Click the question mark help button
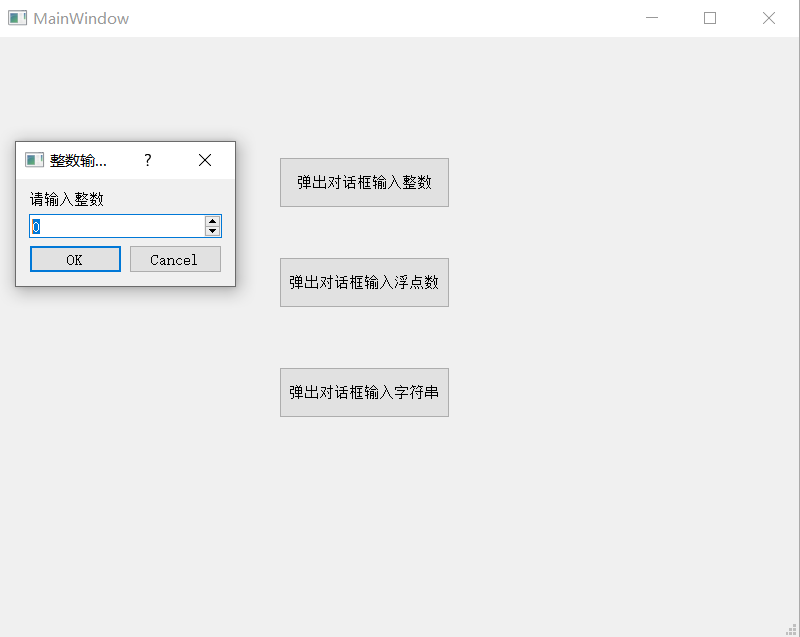The width and height of the screenshot is (800, 637). [x=148, y=160]
